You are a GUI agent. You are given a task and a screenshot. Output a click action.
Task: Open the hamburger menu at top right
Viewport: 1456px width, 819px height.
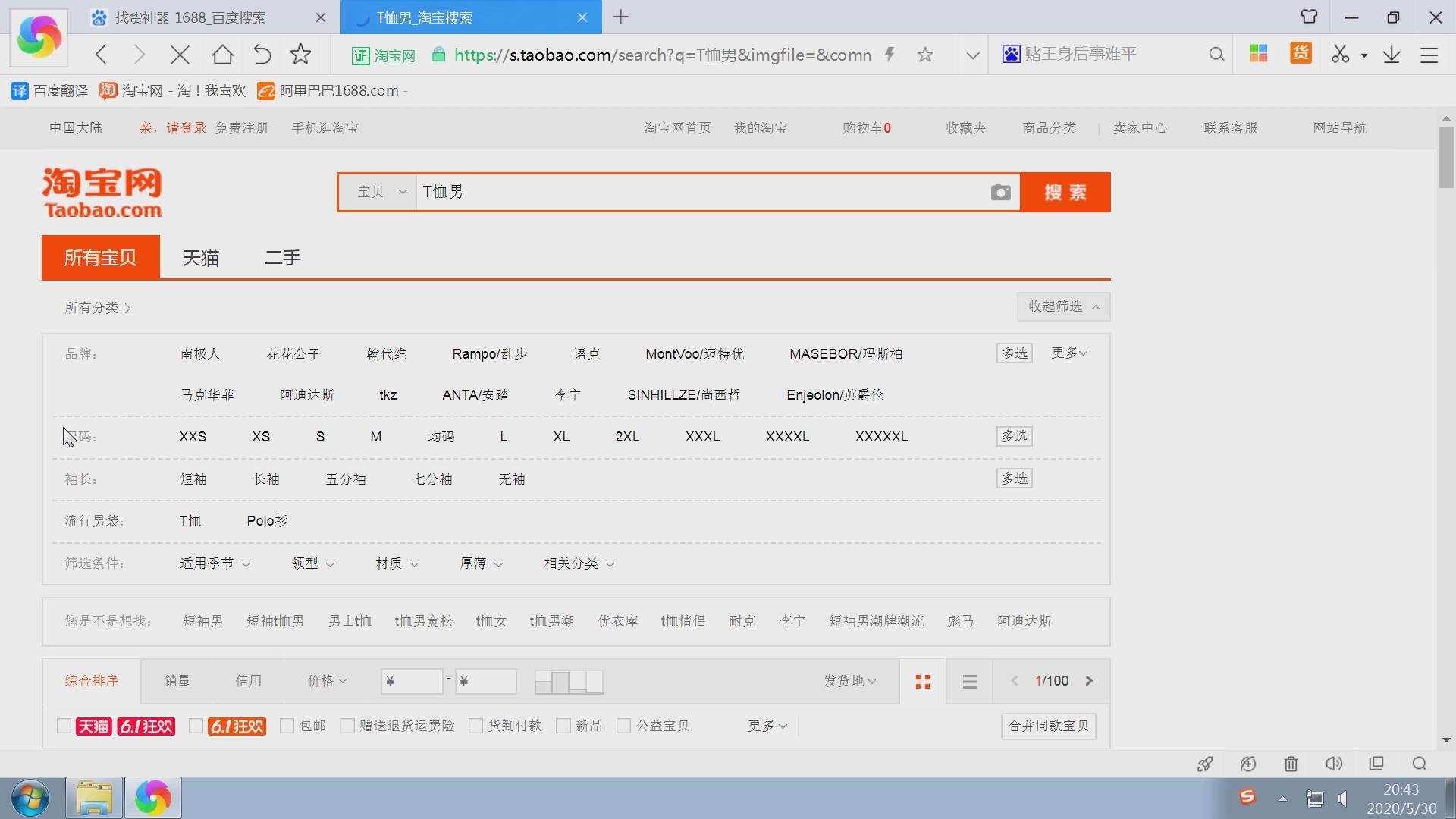point(1429,54)
